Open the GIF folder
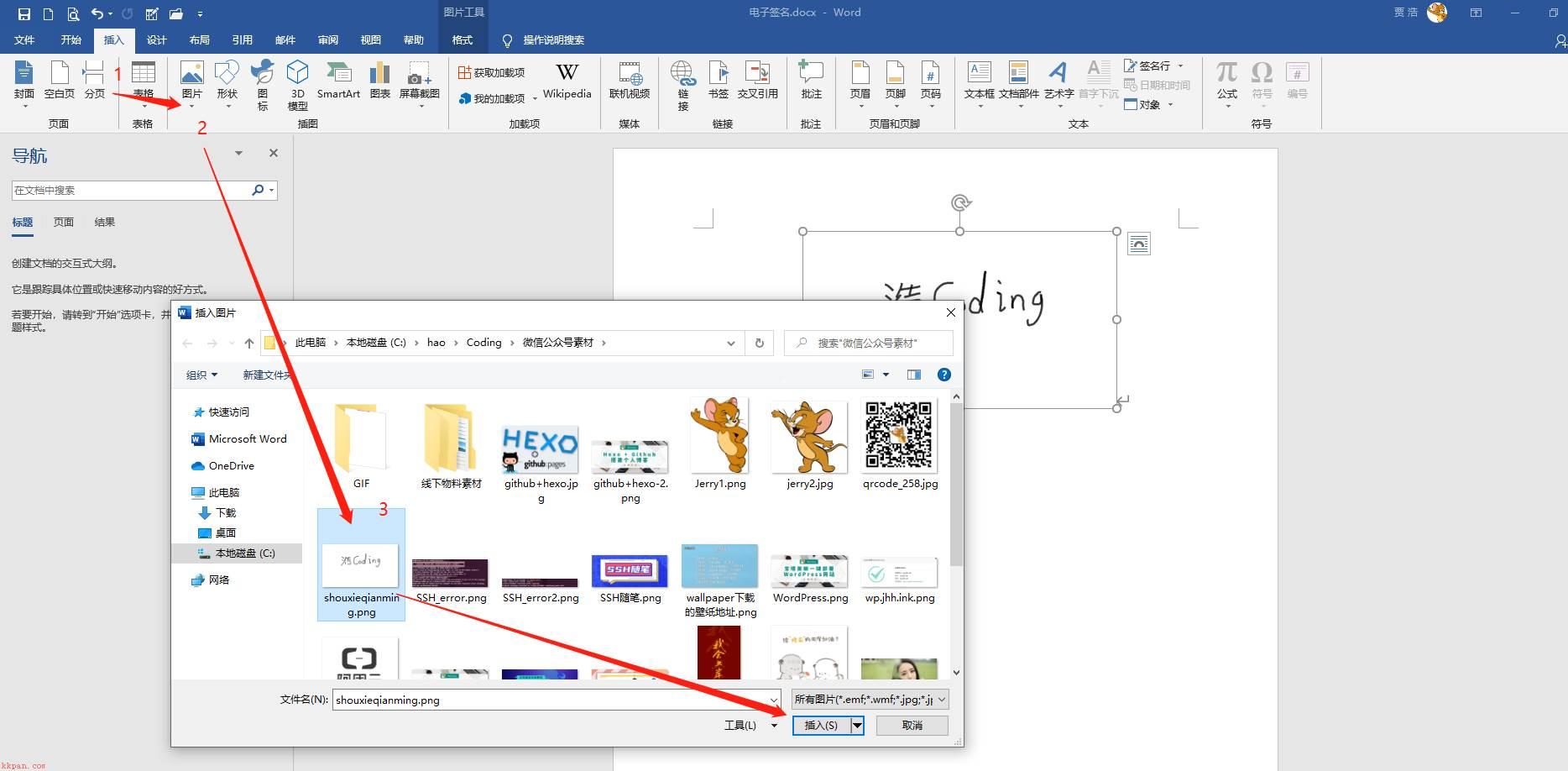 click(361, 445)
